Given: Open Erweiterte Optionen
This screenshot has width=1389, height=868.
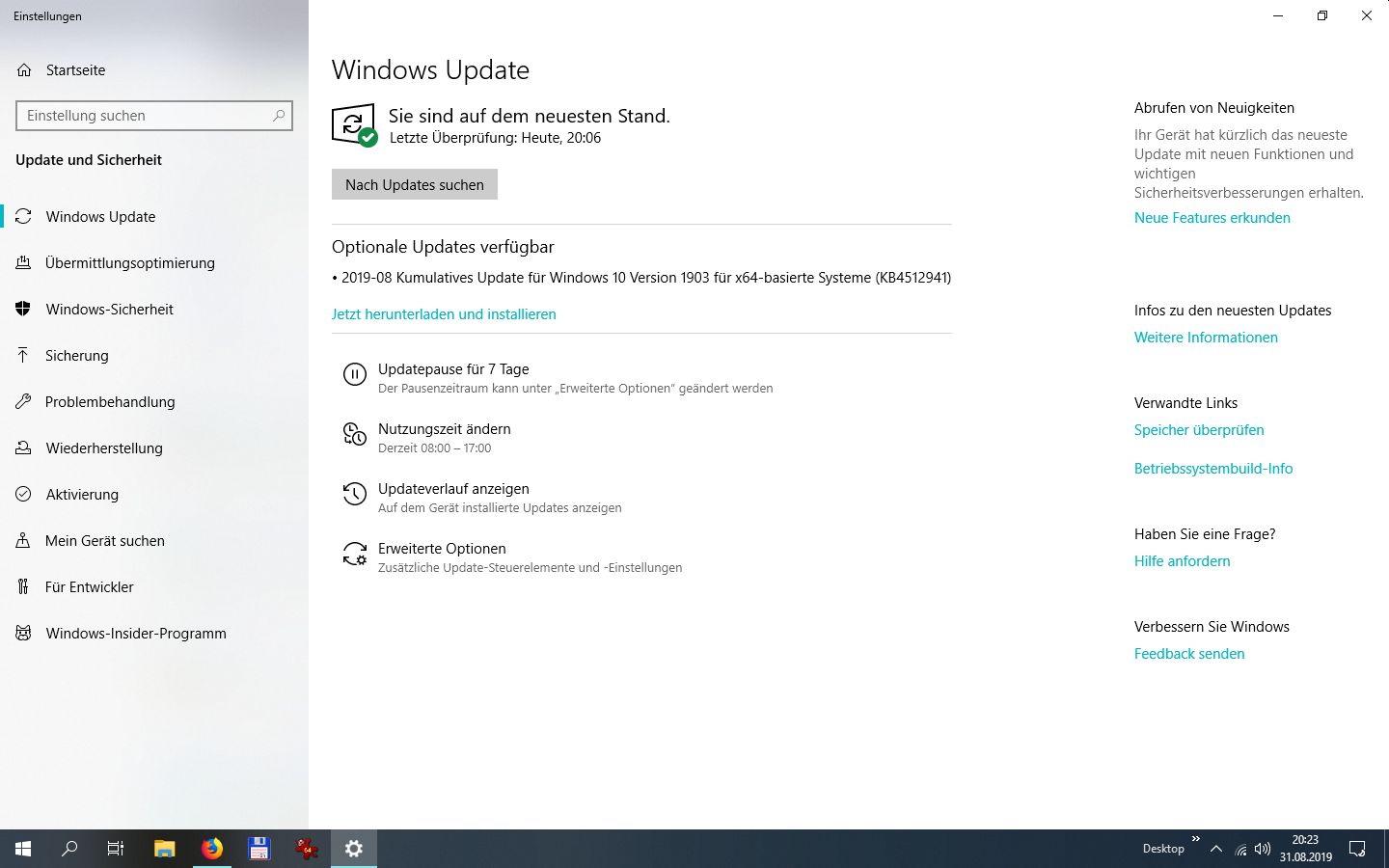Looking at the screenshot, I should [530, 556].
